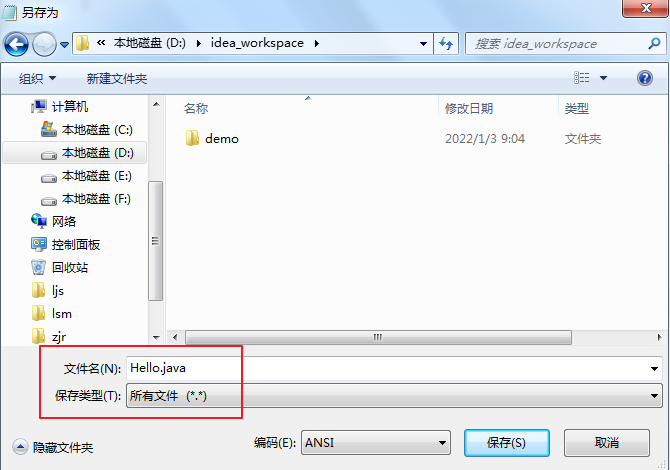Open the view options dropdown arrow
The image size is (670, 470).
click(603, 78)
